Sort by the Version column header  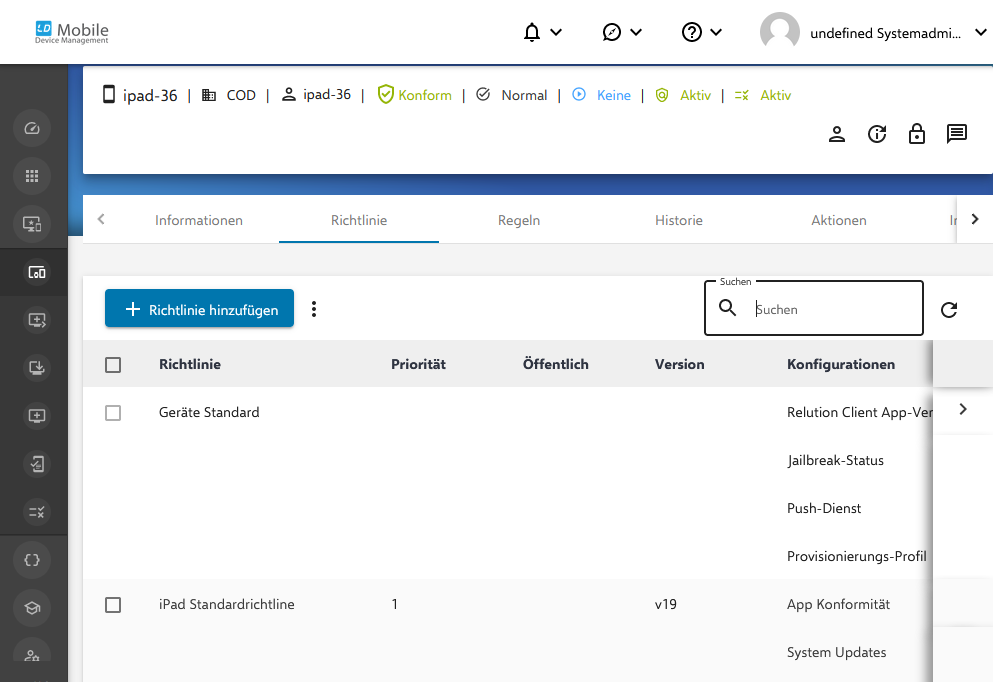point(680,364)
